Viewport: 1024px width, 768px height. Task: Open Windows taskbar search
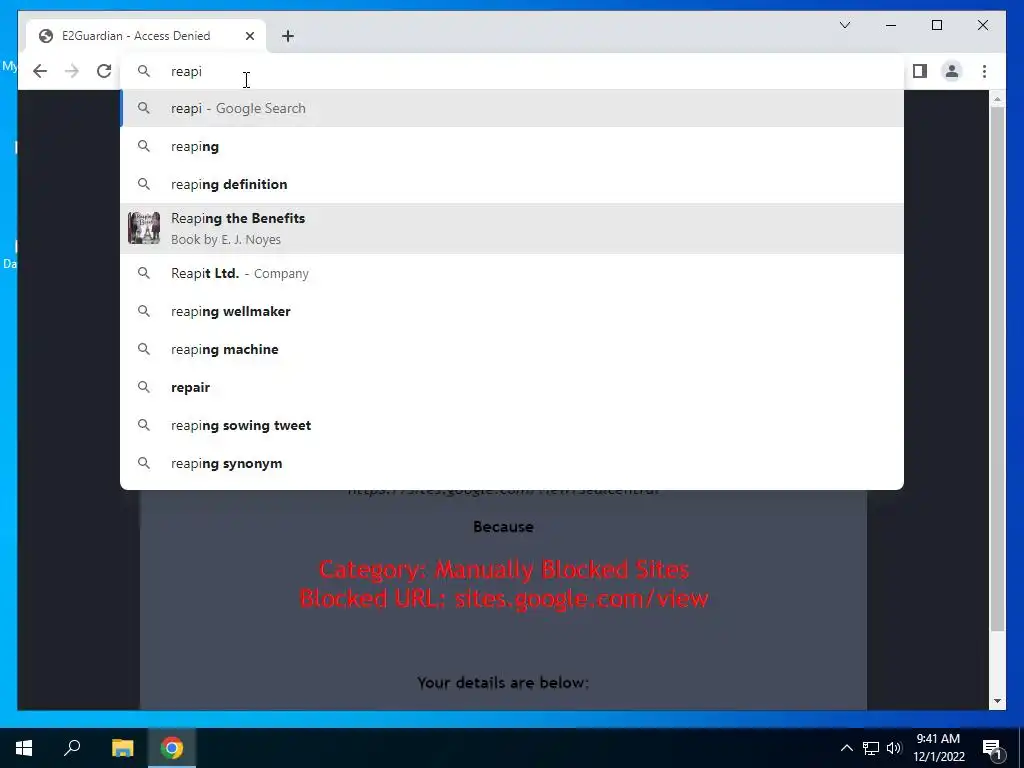(x=72, y=748)
